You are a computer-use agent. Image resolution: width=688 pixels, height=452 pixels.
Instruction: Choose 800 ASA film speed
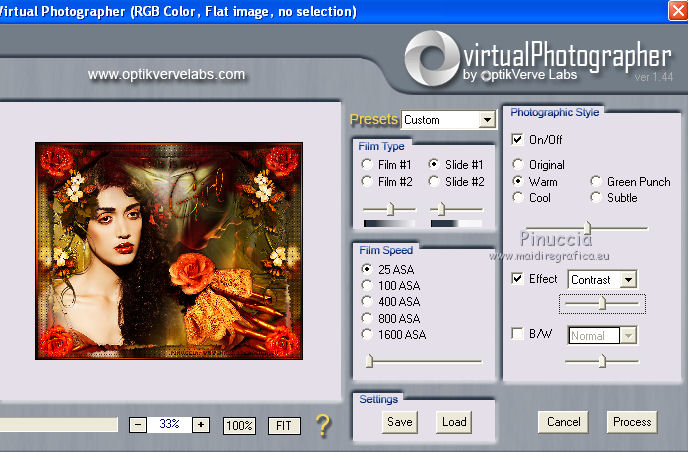click(x=367, y=318)
